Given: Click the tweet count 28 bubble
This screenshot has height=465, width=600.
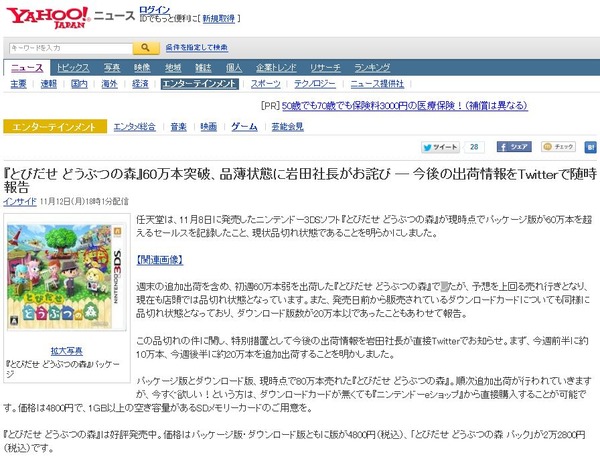Looking at the screenshot, I should 474,147.
